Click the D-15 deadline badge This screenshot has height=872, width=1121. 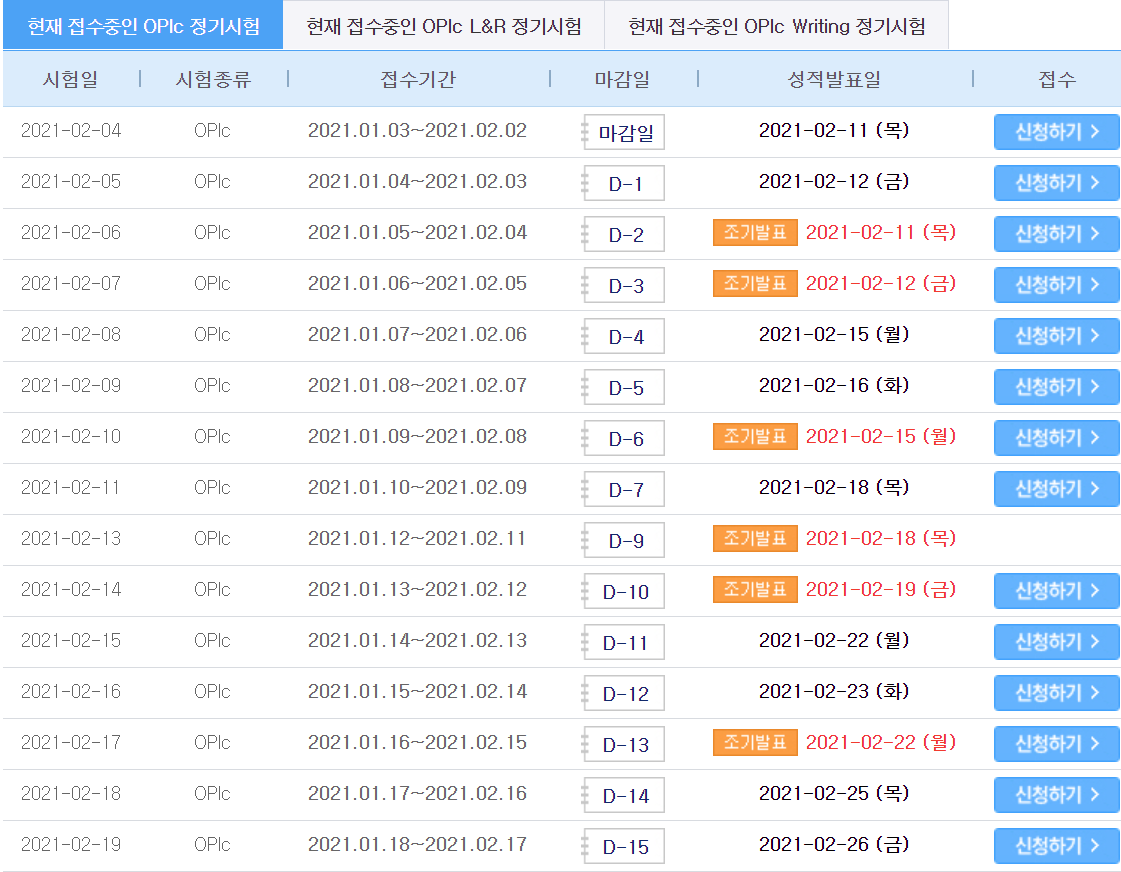[624, 846]
